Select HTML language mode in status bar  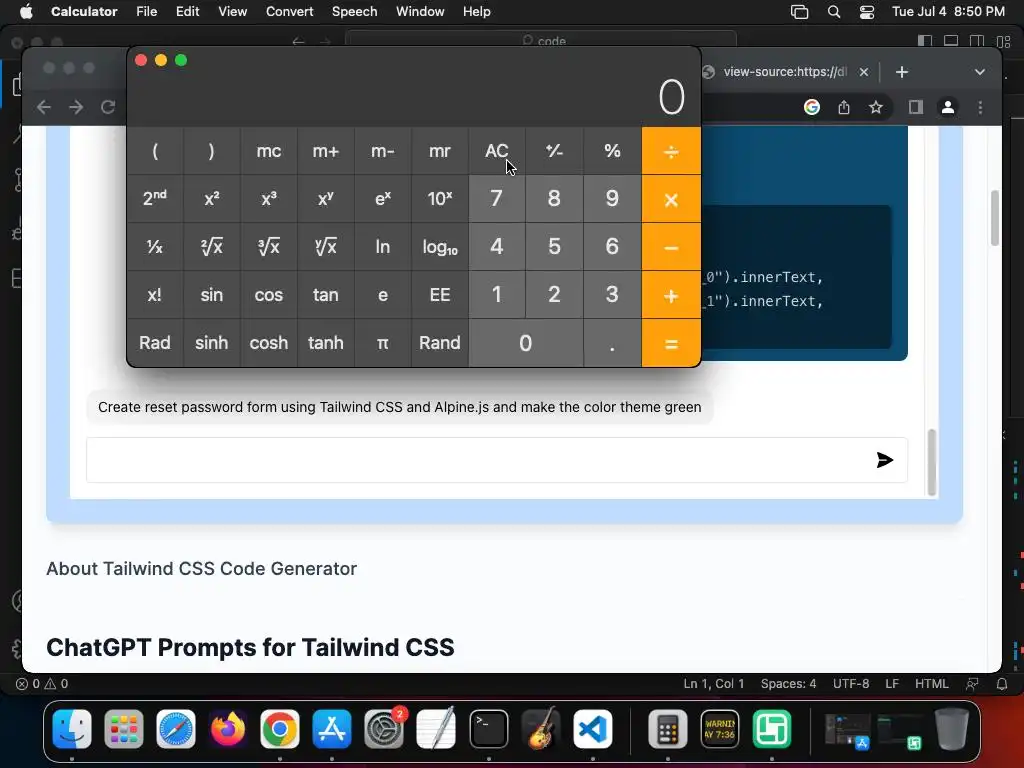point(931,684)
